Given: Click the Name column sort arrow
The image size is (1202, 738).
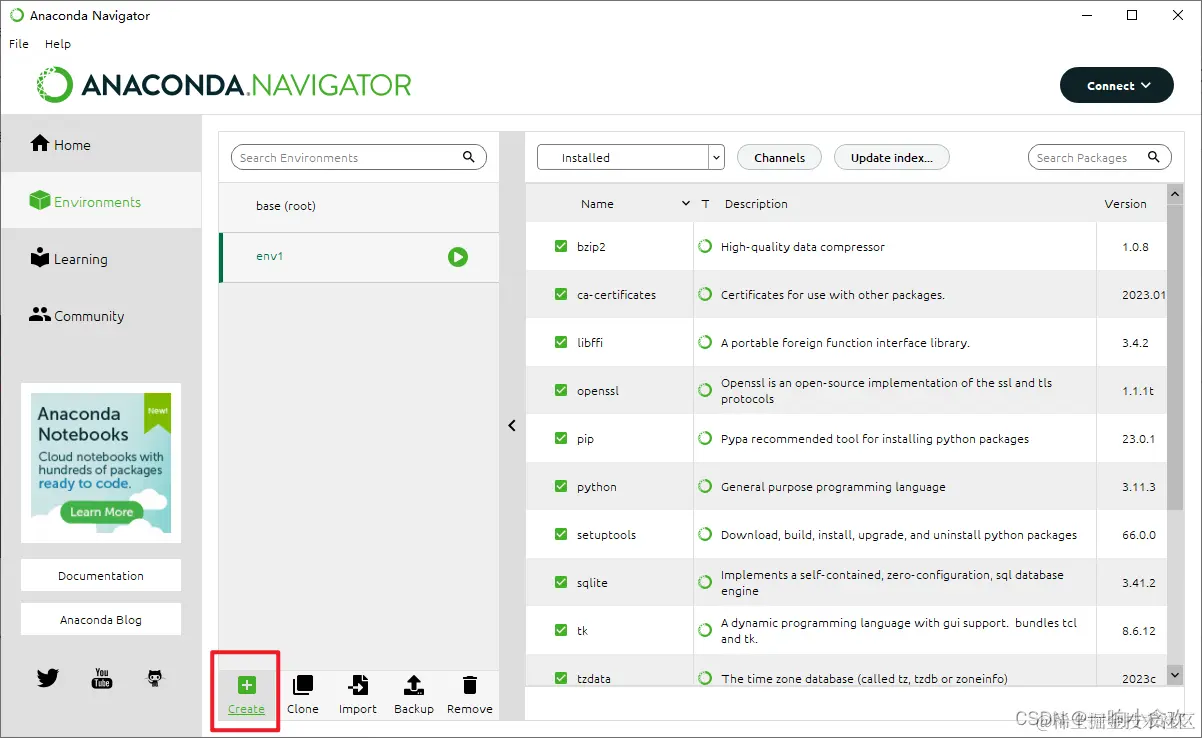Looking at the screenshot, I should pos(686,204).
